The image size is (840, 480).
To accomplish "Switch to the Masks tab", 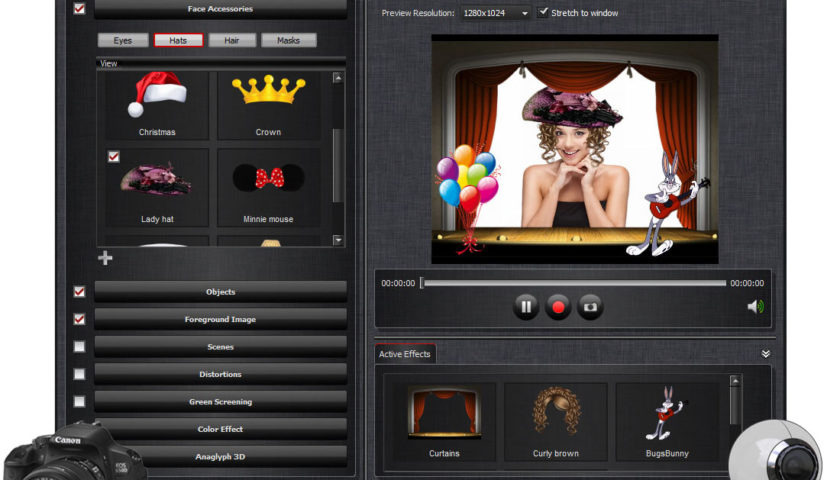I will click(x=289, y=40).
